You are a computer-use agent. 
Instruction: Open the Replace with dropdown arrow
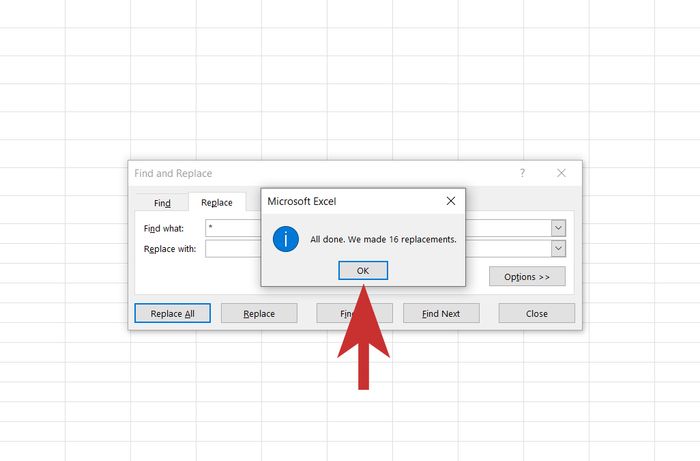[x=558, y=249]
